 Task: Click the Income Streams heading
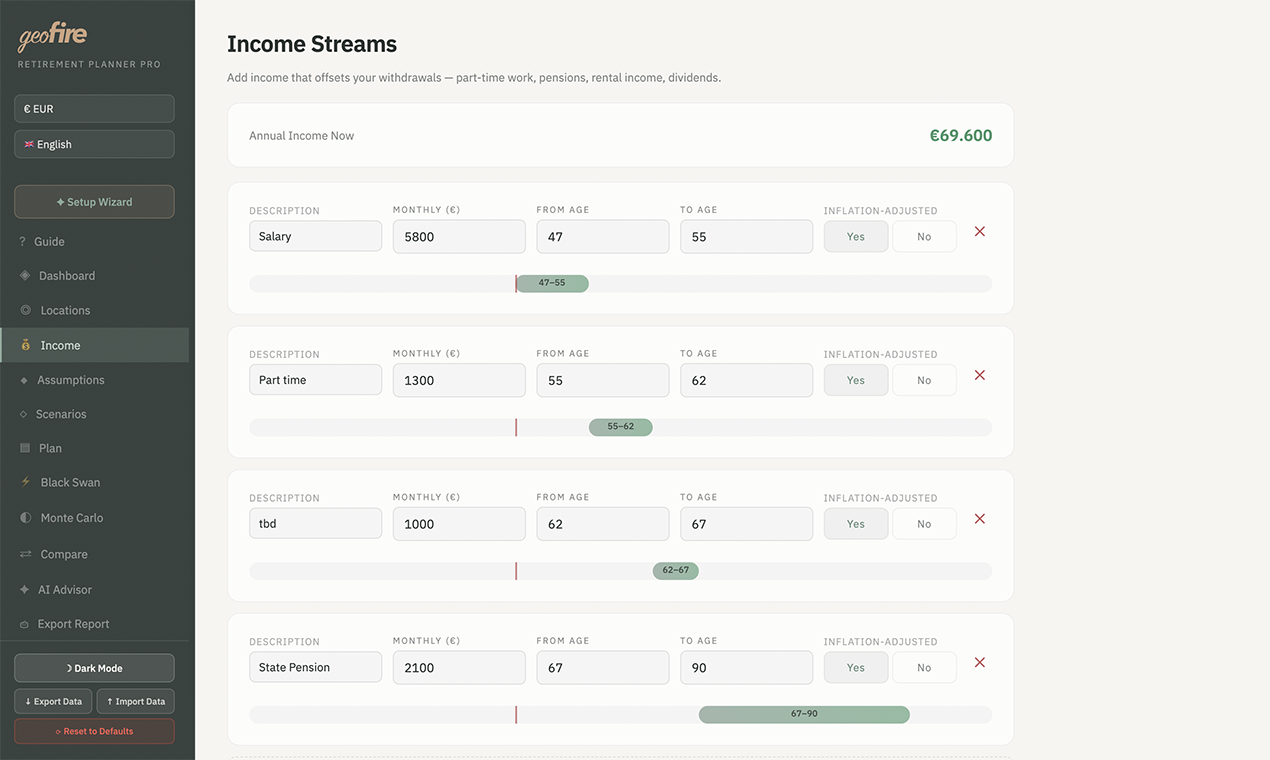(312, 44)
